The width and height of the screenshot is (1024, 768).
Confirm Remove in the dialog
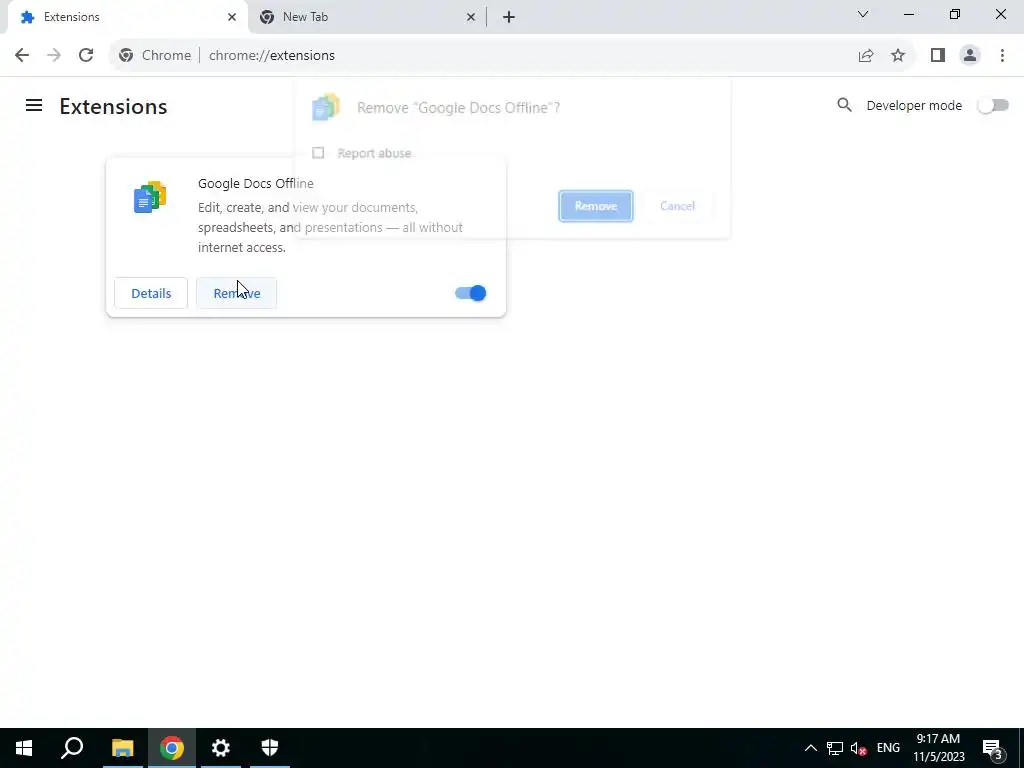tap(596, 206)
